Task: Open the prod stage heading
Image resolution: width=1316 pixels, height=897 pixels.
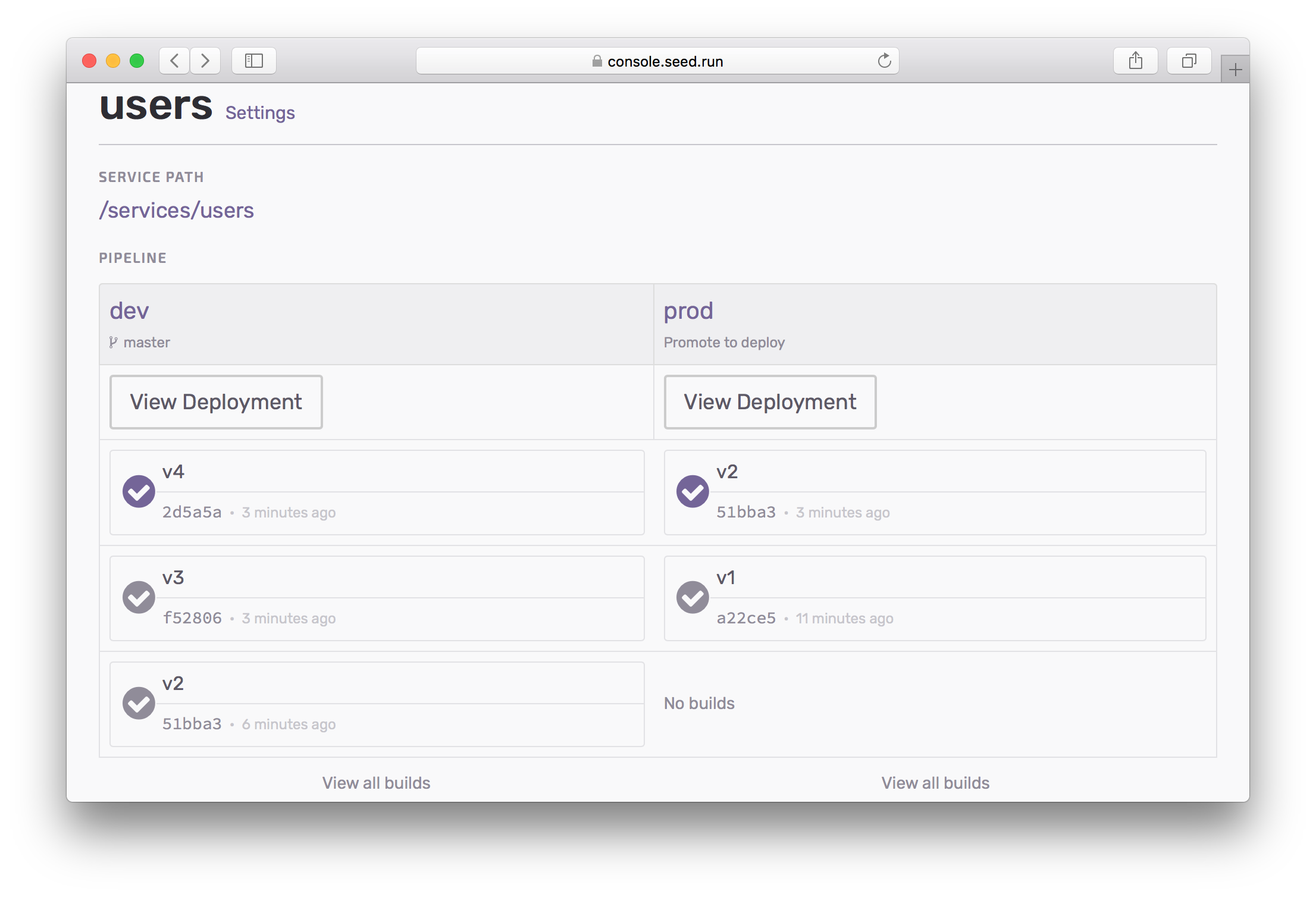Action: pyautogui.click(x=688, y=311)
